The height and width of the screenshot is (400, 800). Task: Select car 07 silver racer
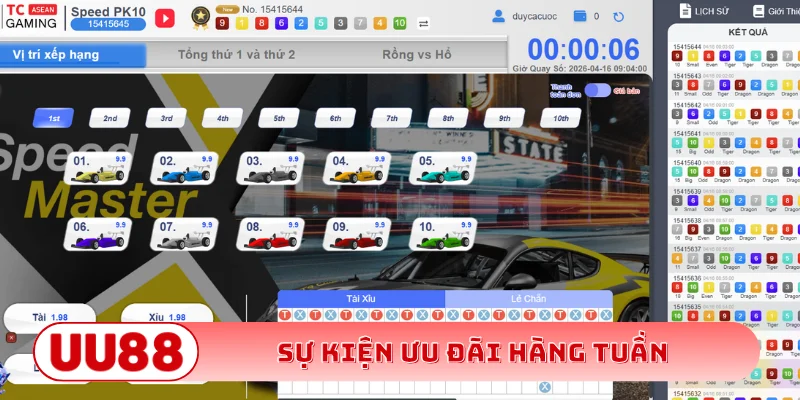(184, 234)
